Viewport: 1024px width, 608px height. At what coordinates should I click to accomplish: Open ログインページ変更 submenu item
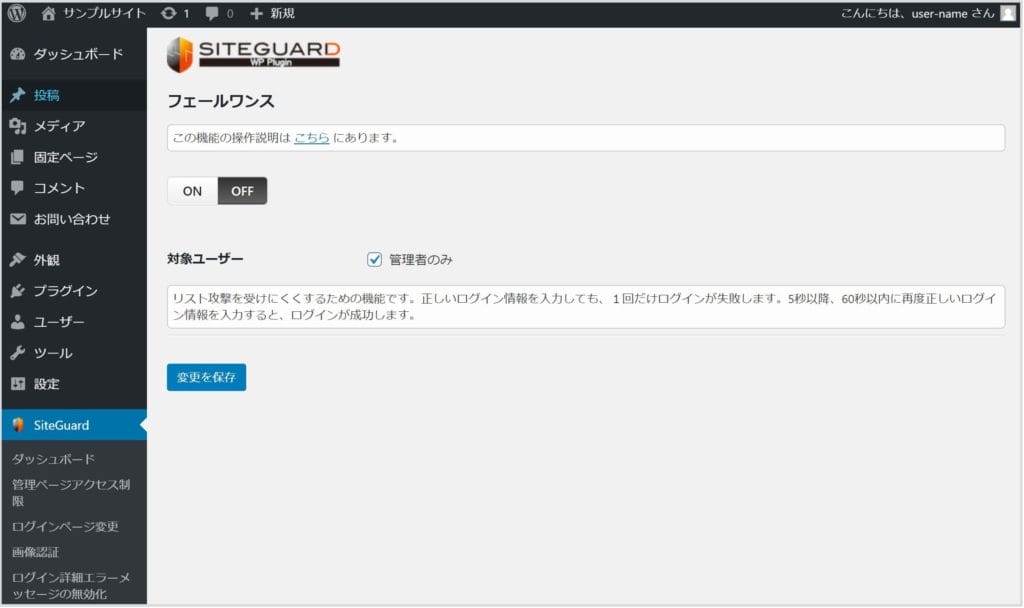pyautogui.click(x=65, y=526)
